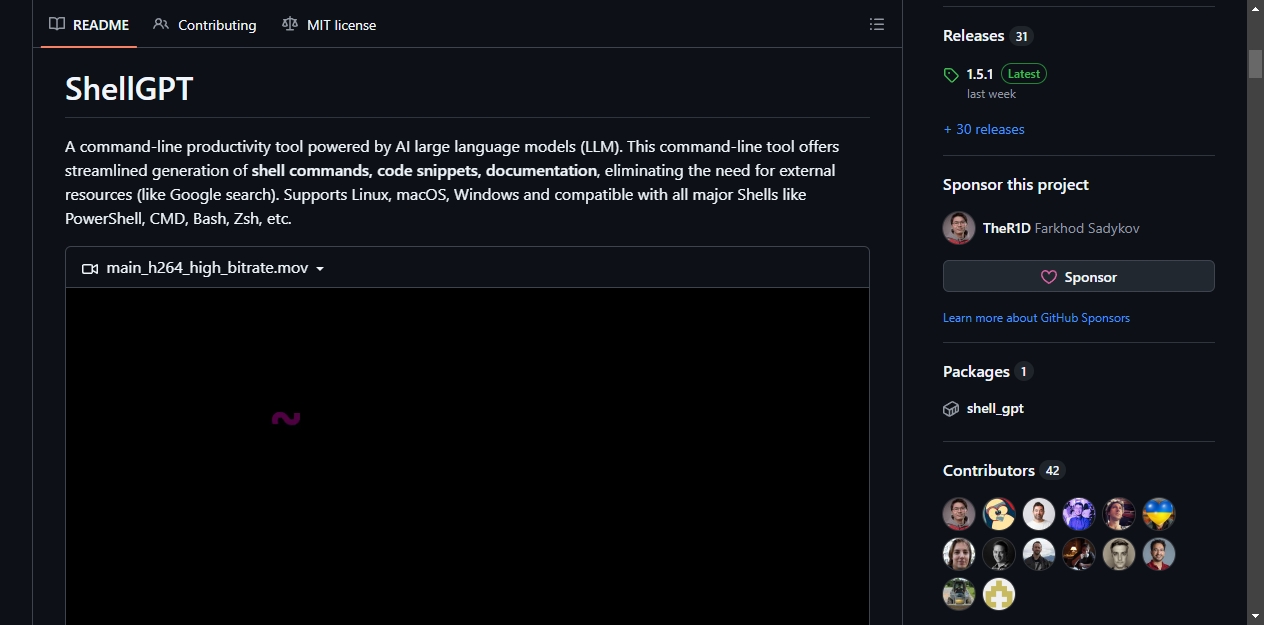Click the scales icon beside MIT license
This screenshot has height=625, width=1264.
(x=290, y=24)
